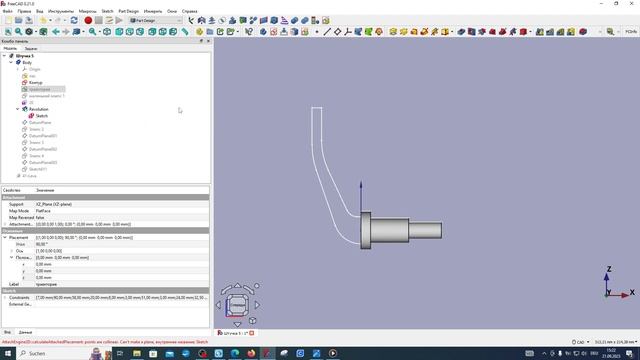Switch to the Модель tab

pyautogui.click(x=10, y=48)
